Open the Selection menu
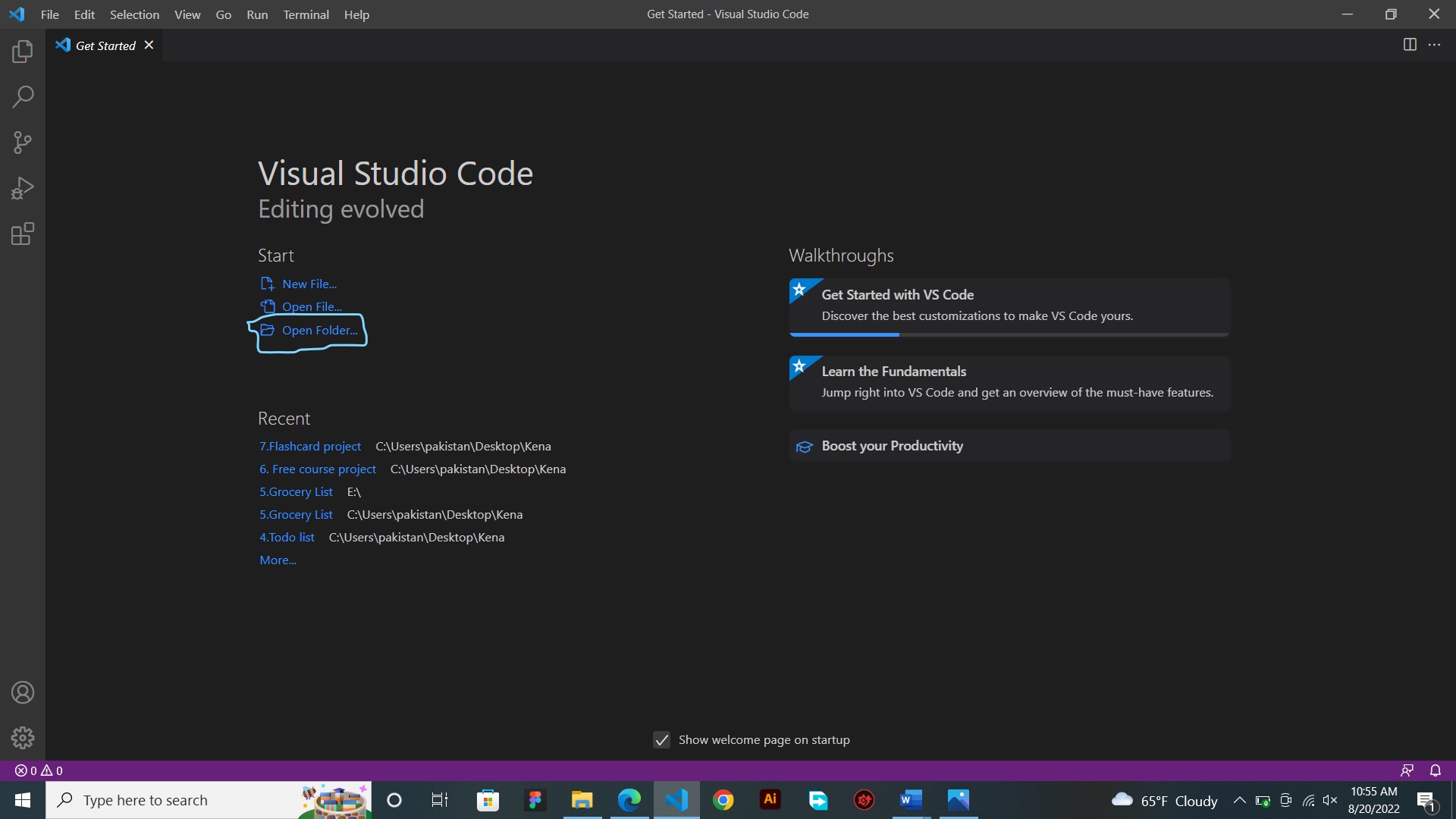The height and width of the screenshot is (819, 1456). pyautogui.click(x=134, y=14)
